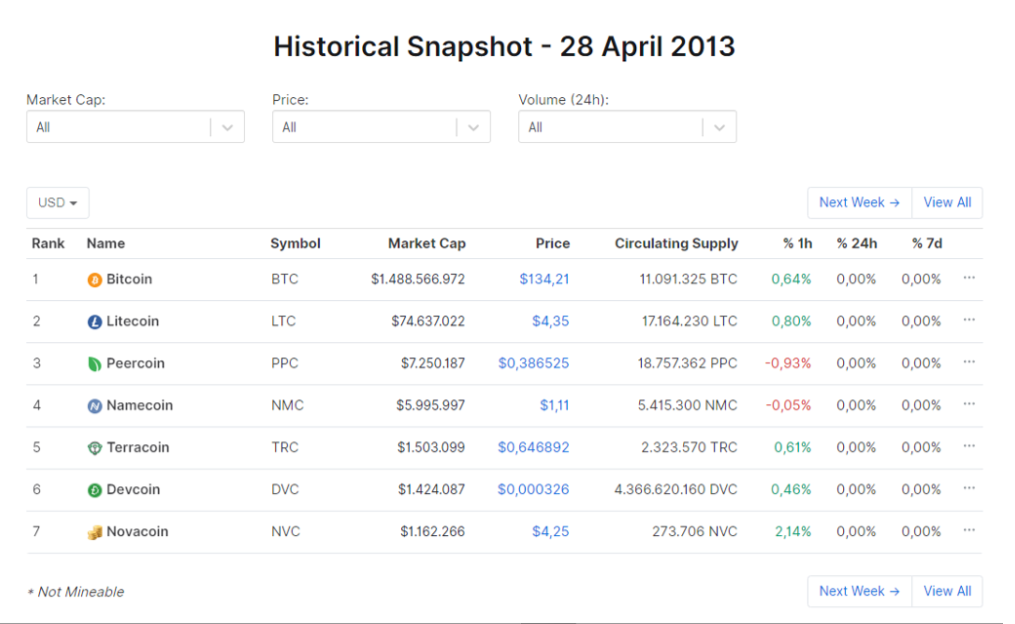Click the Litecoin blue logo icon
The height and width of the screenshot is (624, 1015).
click(x=95, y=322)
